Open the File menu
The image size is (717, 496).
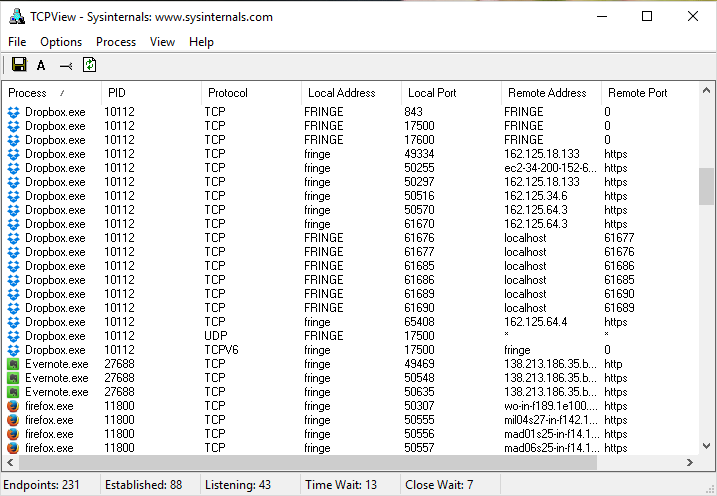point(17,42)
